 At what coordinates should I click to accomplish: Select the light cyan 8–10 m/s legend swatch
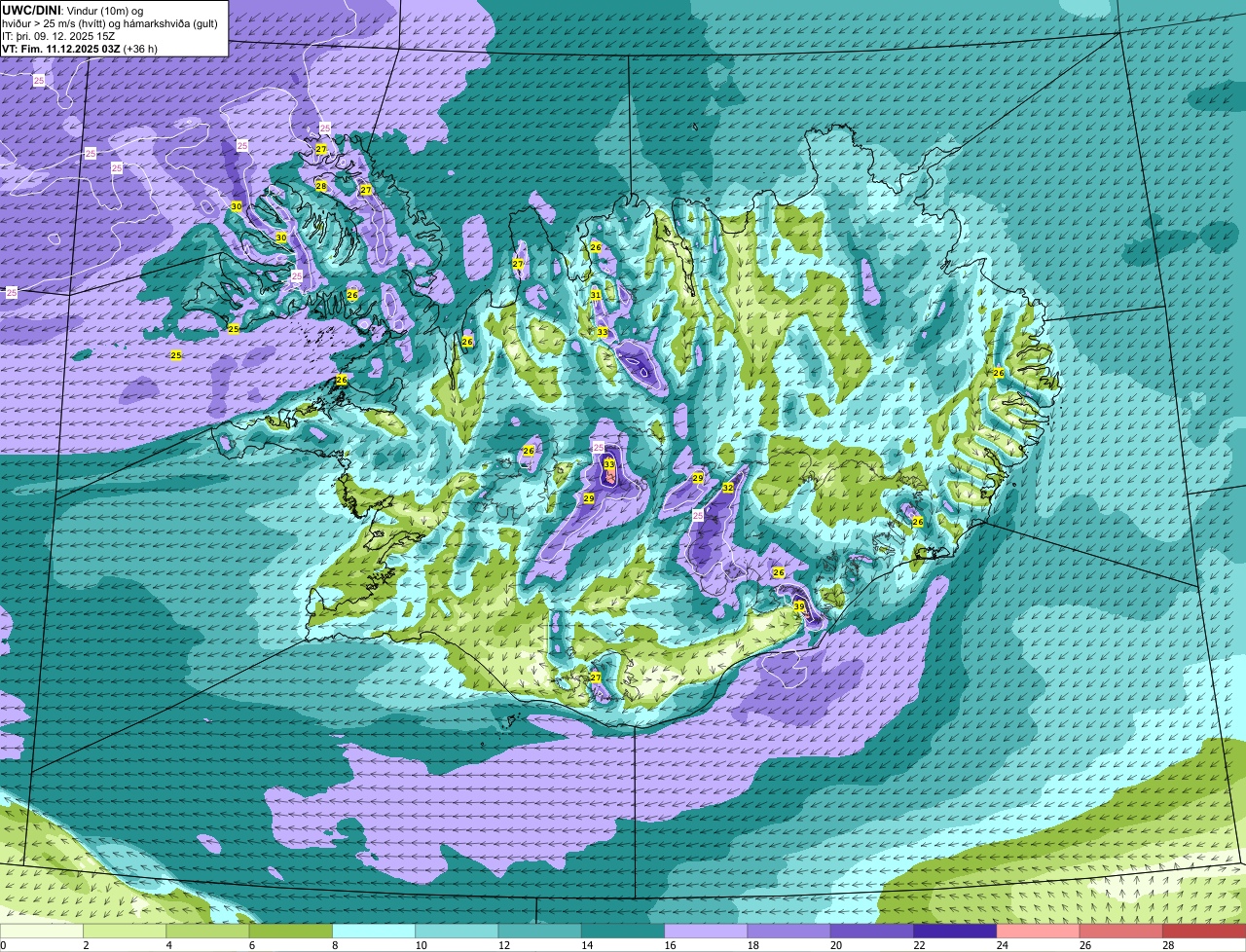(x=374, y=931)
